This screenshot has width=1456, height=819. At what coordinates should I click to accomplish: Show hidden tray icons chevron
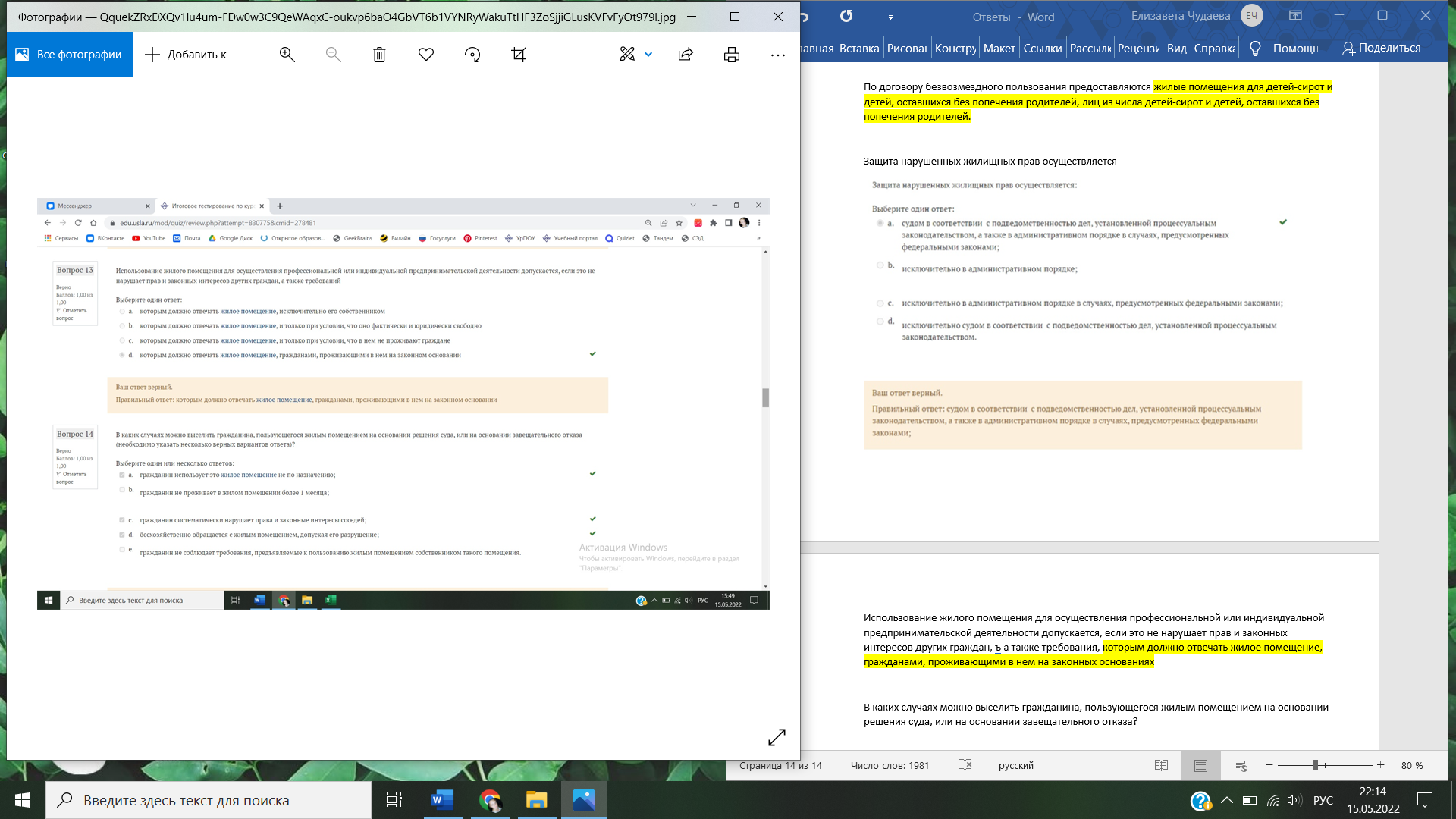coord(1226,800)
